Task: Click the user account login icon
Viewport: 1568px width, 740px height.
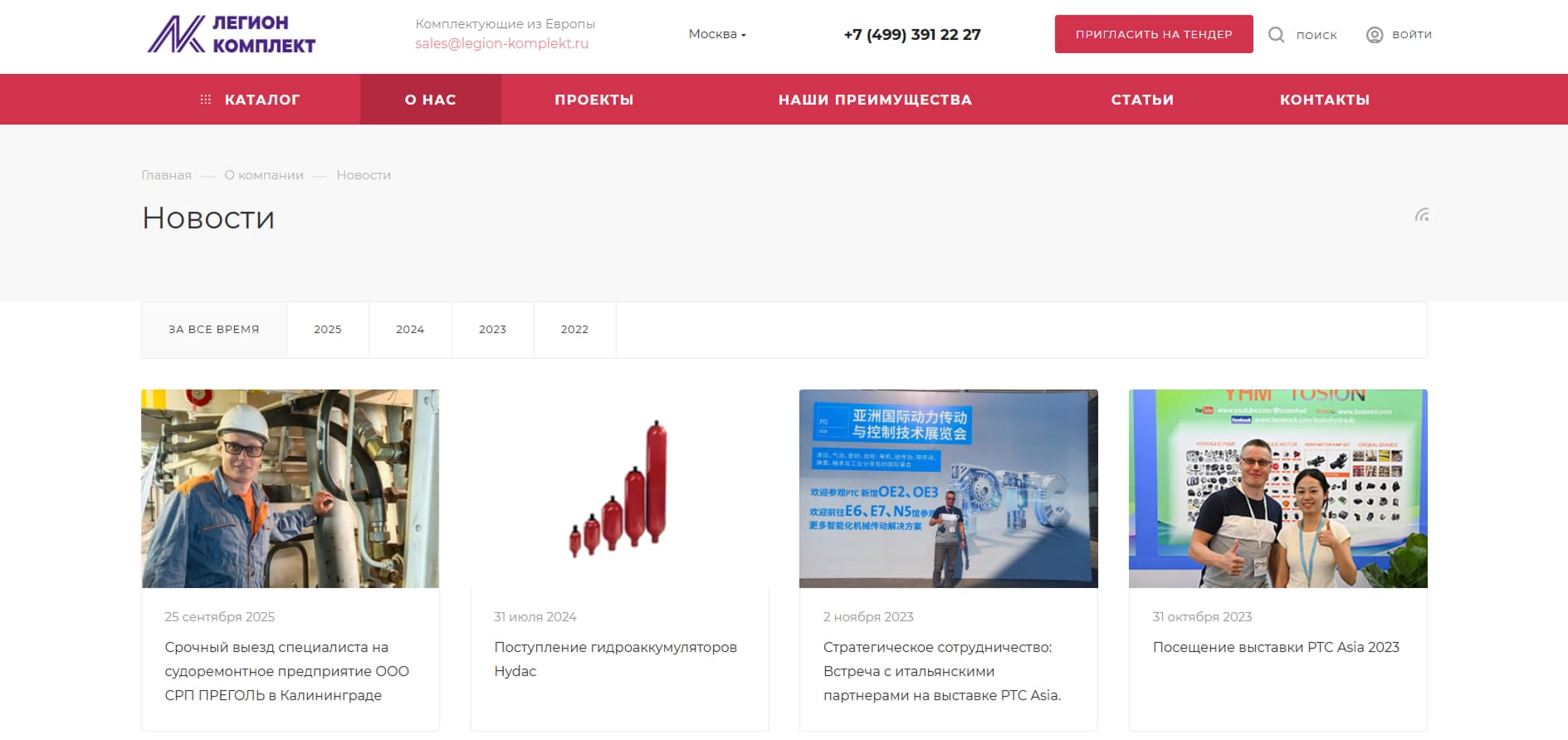Action: coord(1375,35)
